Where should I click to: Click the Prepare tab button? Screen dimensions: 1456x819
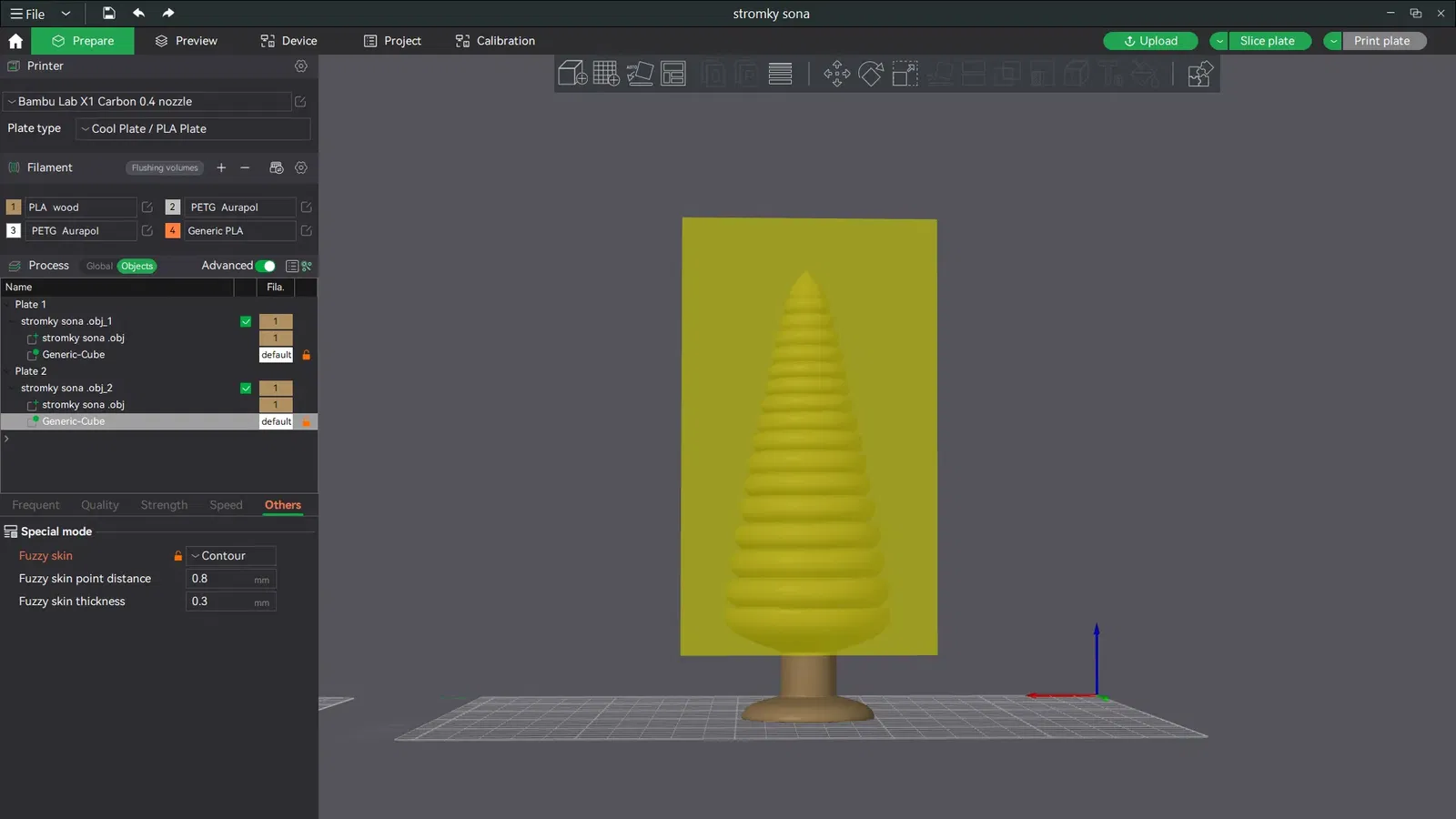click(83, 41)
